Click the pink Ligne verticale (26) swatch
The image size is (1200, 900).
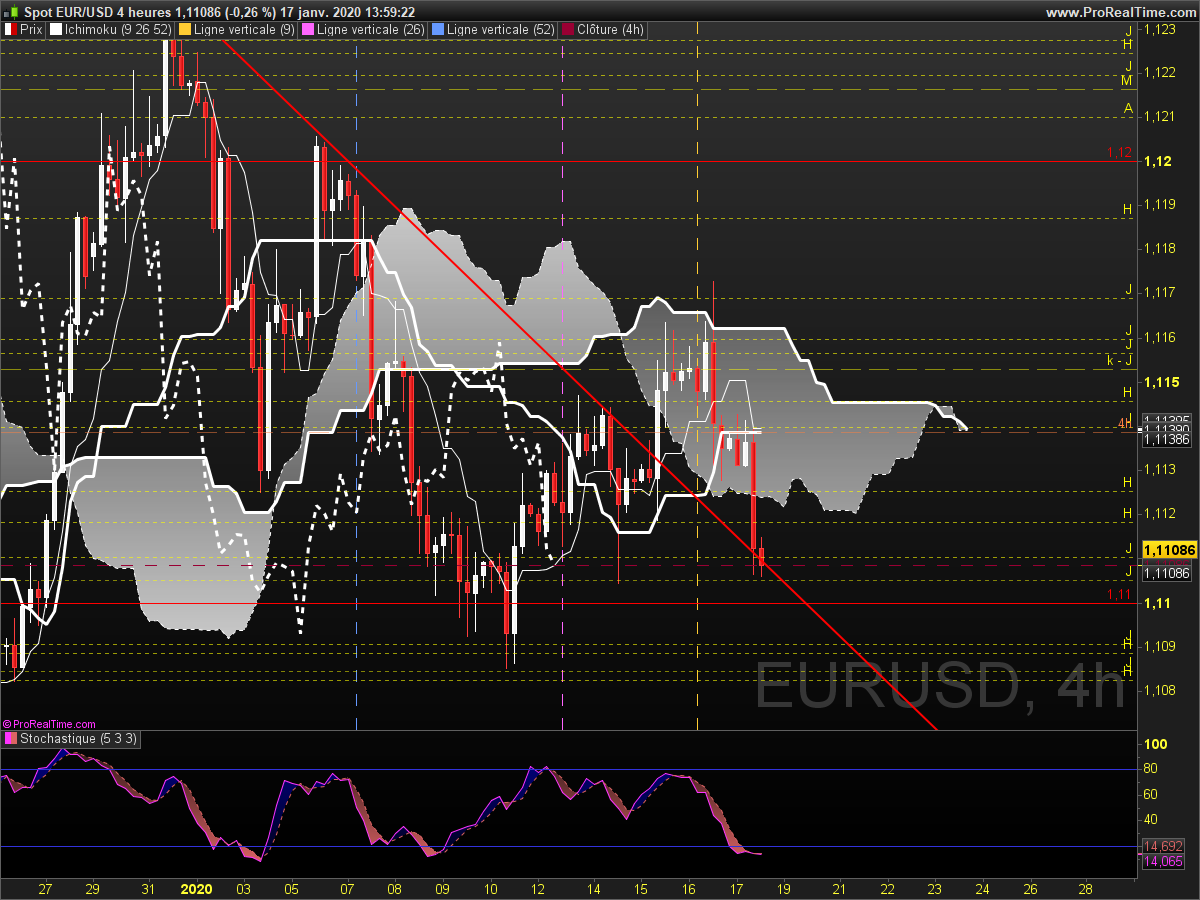(306, 30)
